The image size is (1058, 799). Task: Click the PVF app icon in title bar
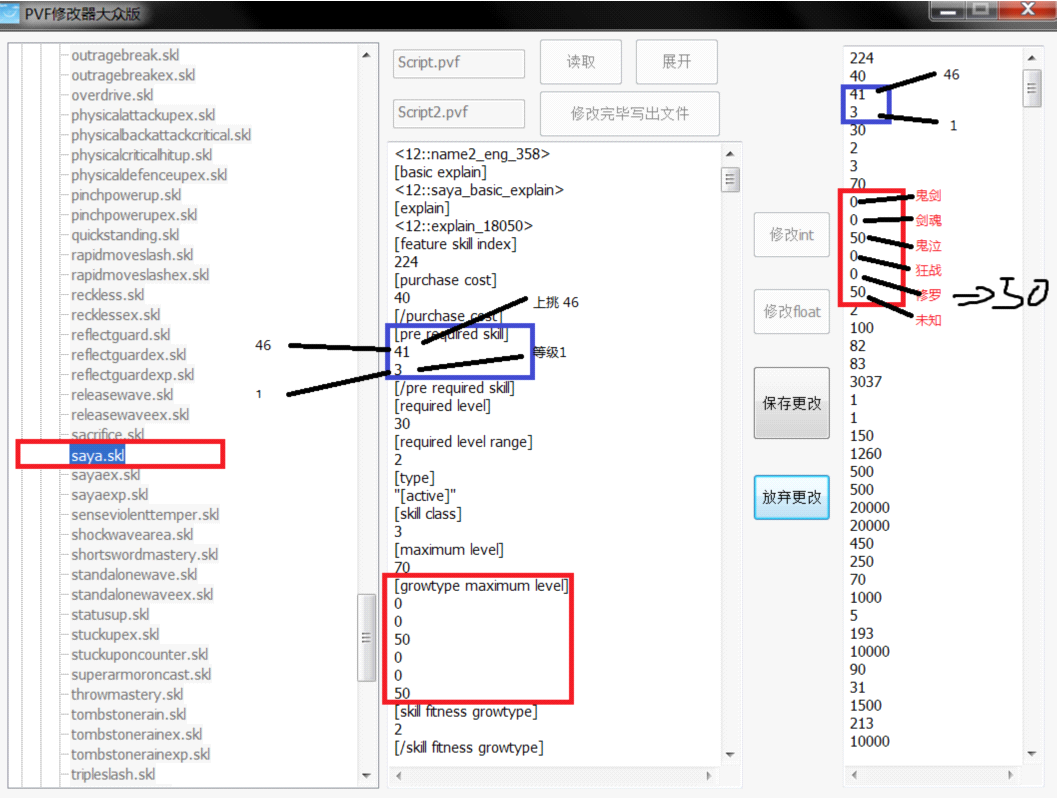coord(10,12)
